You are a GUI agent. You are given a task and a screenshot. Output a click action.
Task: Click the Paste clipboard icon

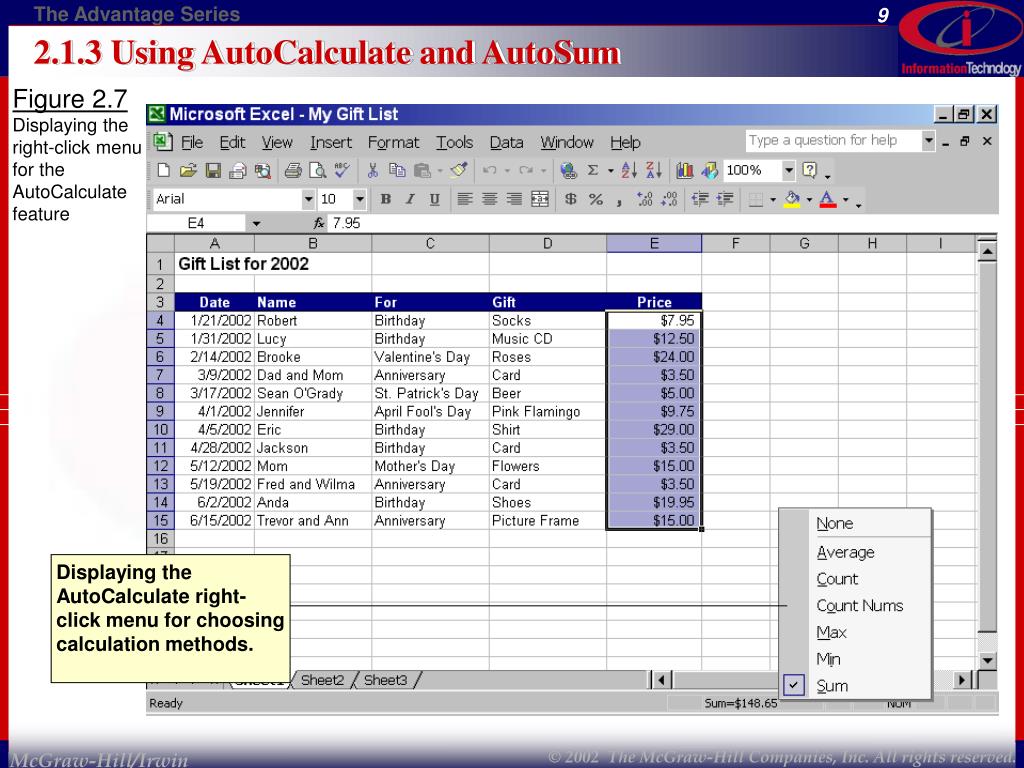point(422,171)
